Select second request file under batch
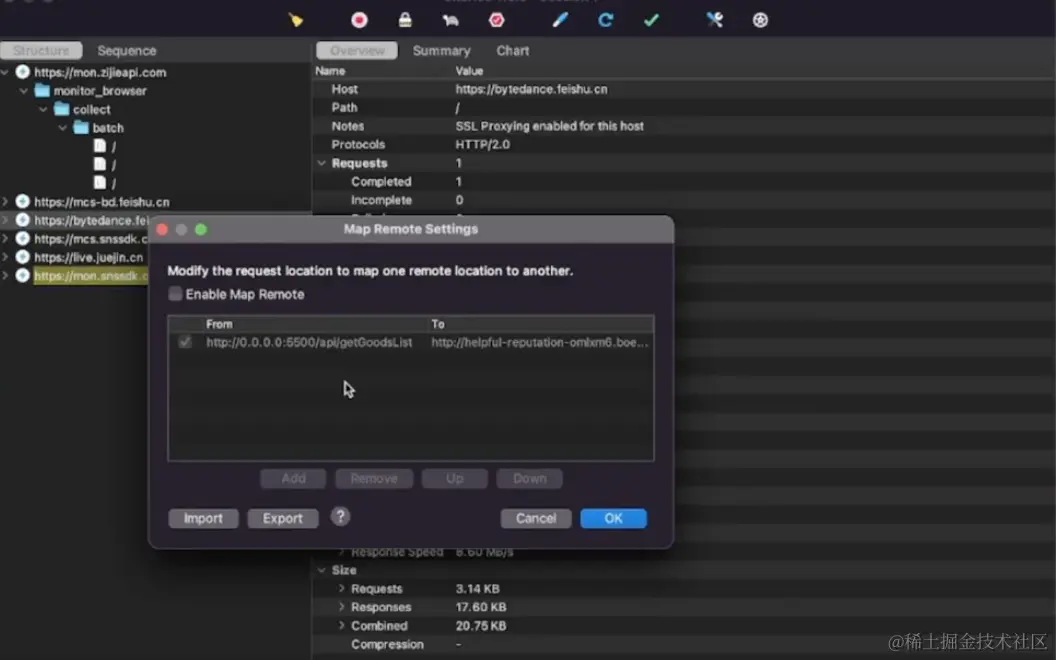Viewport: 1056px width, 660px height. pos(100,164)
